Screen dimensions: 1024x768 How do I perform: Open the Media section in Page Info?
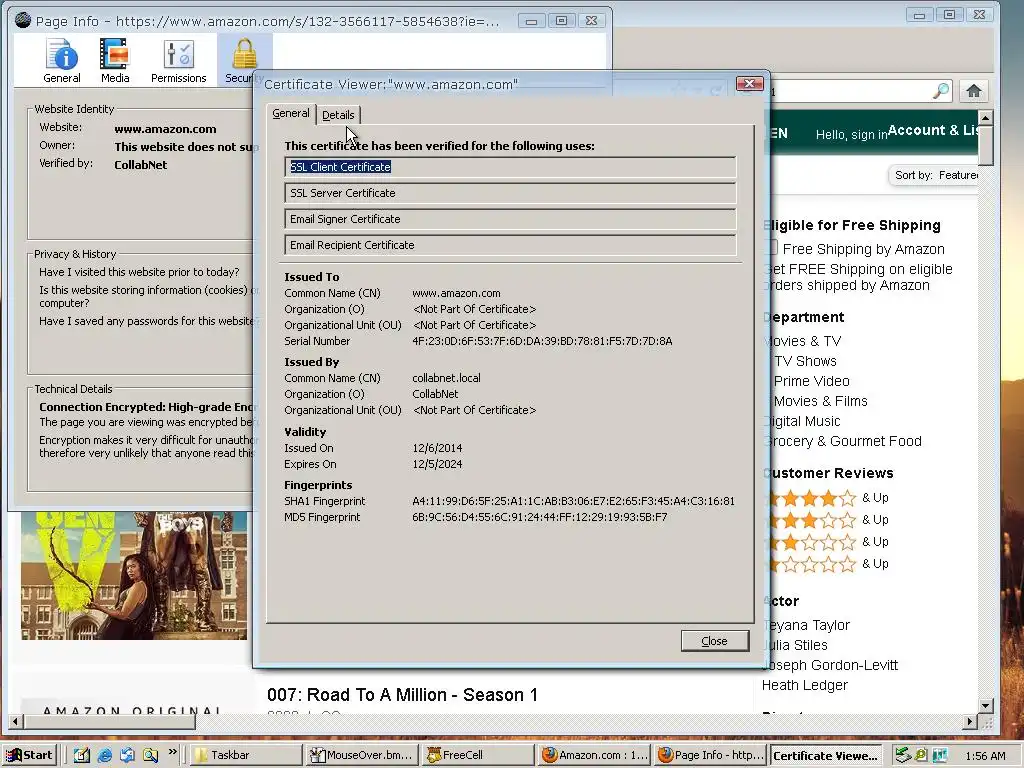pyautogui.click(x=115, y=61)
